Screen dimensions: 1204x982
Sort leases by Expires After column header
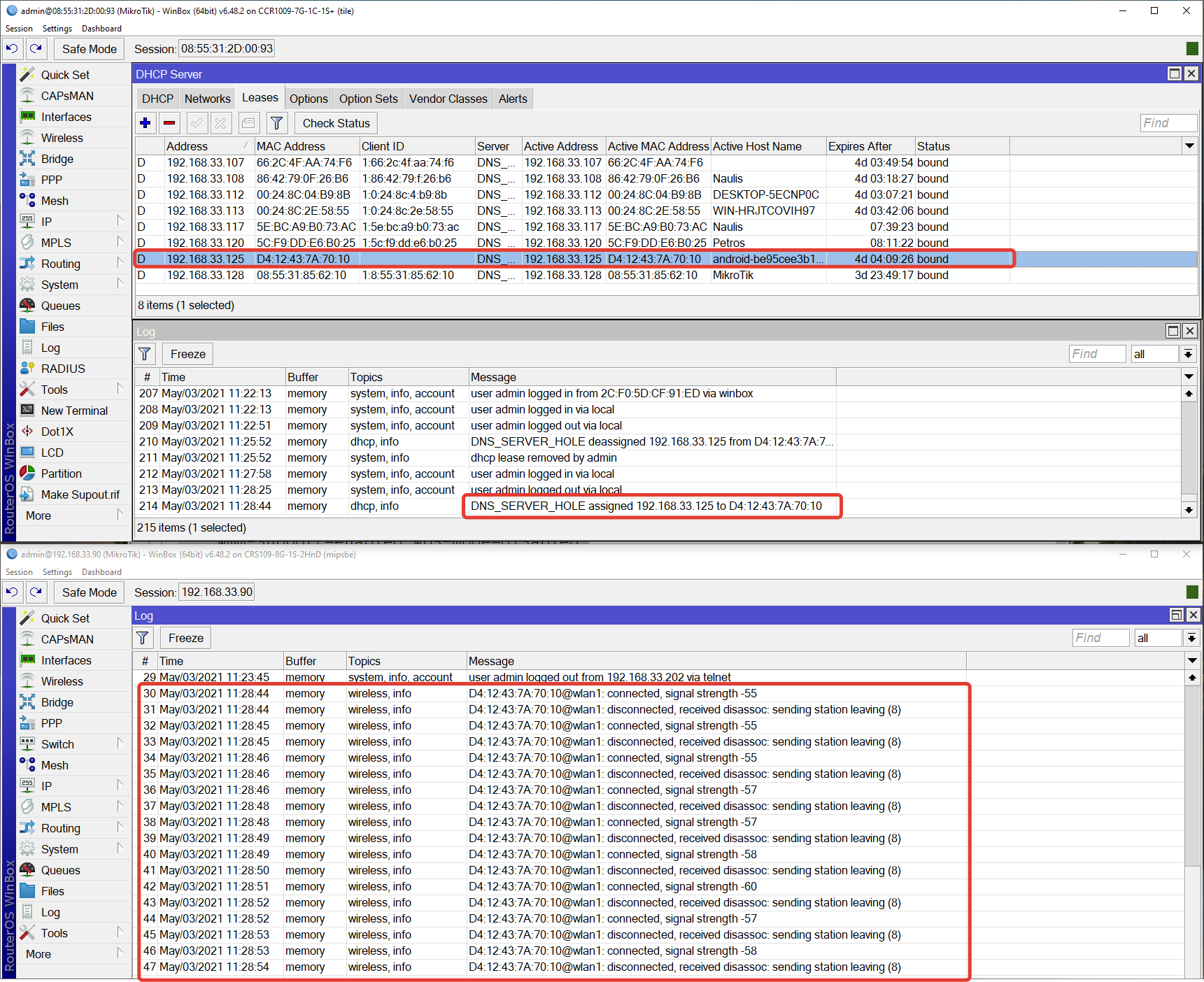[x=870, y=146]
